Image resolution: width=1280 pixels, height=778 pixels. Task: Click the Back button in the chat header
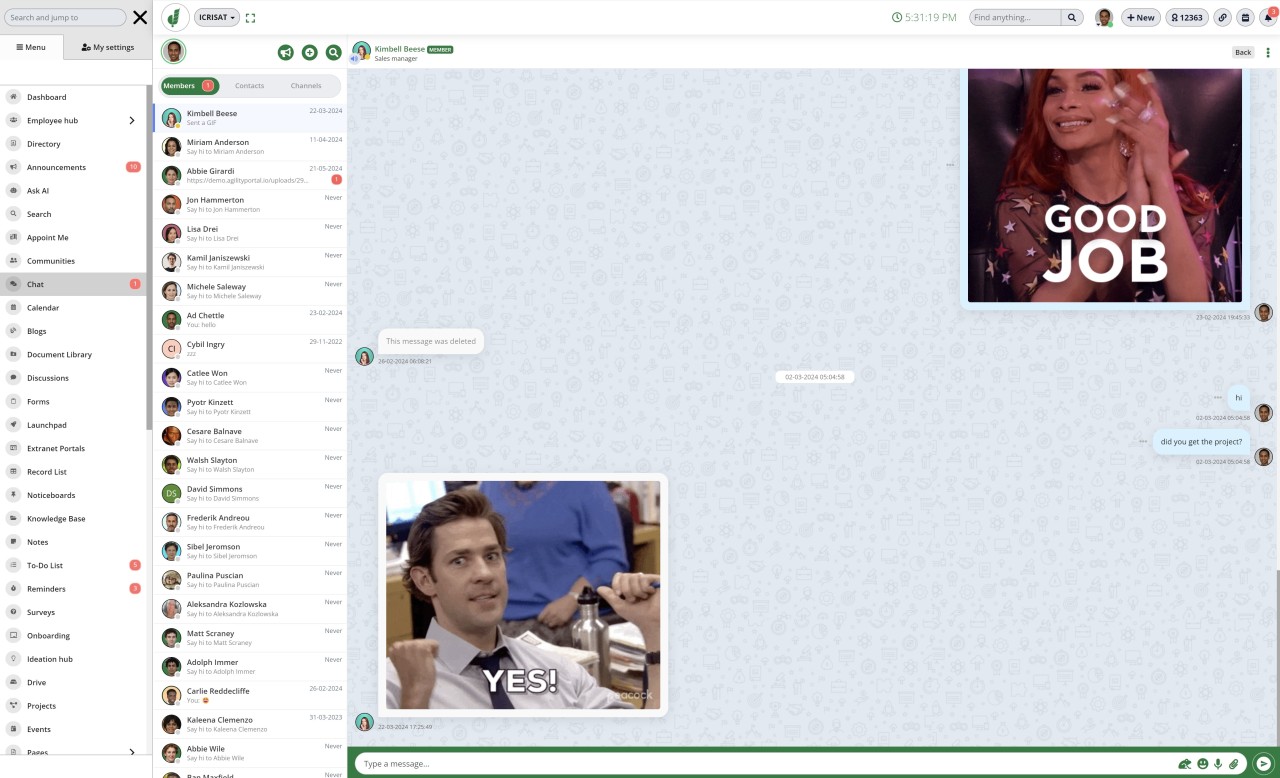pyautogui.click(x=1242, y=52)
